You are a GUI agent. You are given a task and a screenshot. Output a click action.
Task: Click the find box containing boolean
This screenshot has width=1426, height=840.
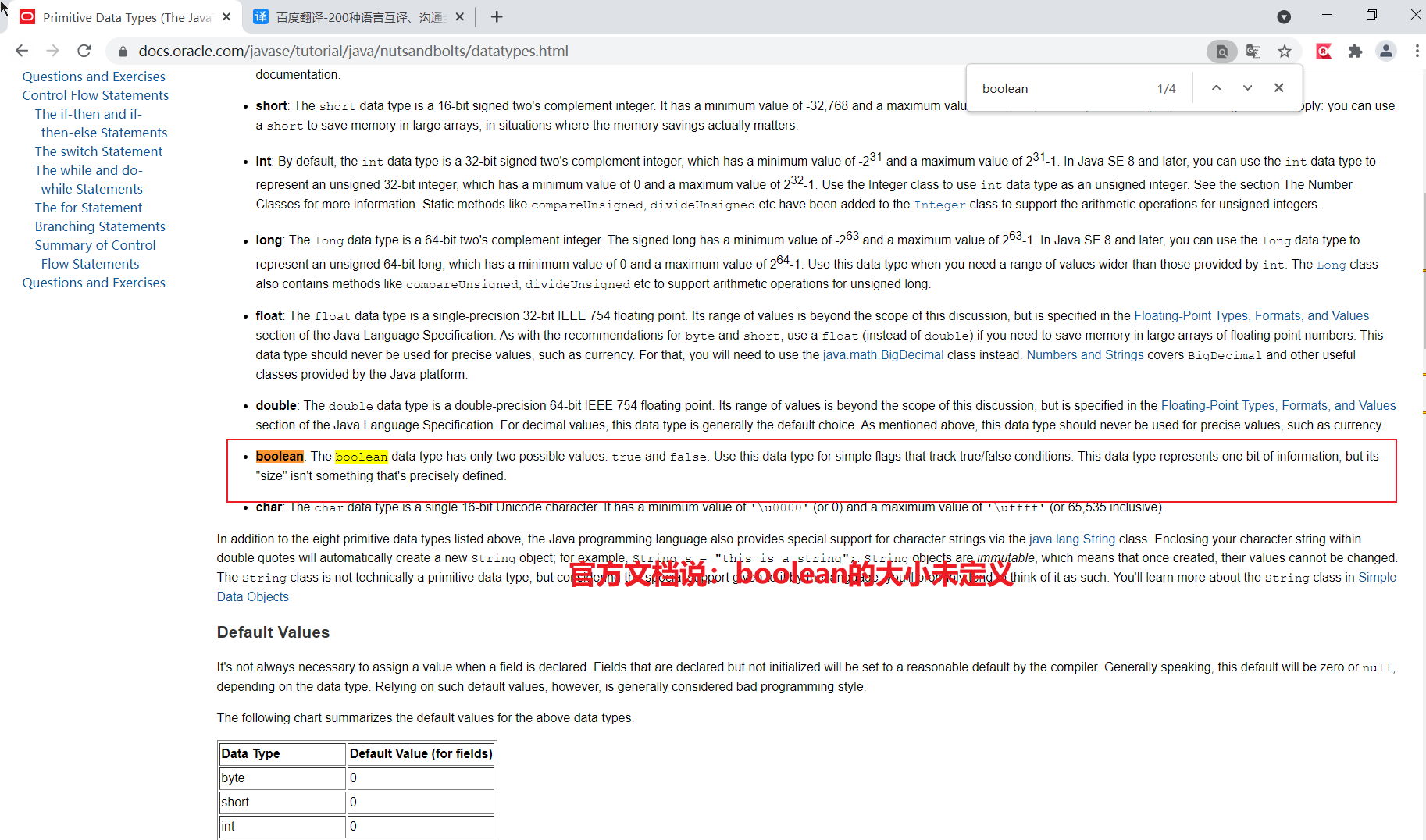(x=1062, y=88)
